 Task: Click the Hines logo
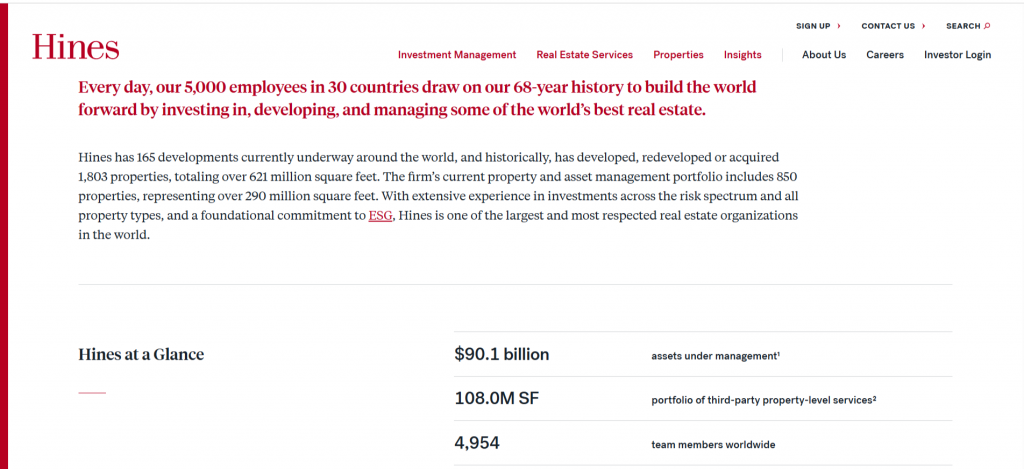(x=75, y=47)
